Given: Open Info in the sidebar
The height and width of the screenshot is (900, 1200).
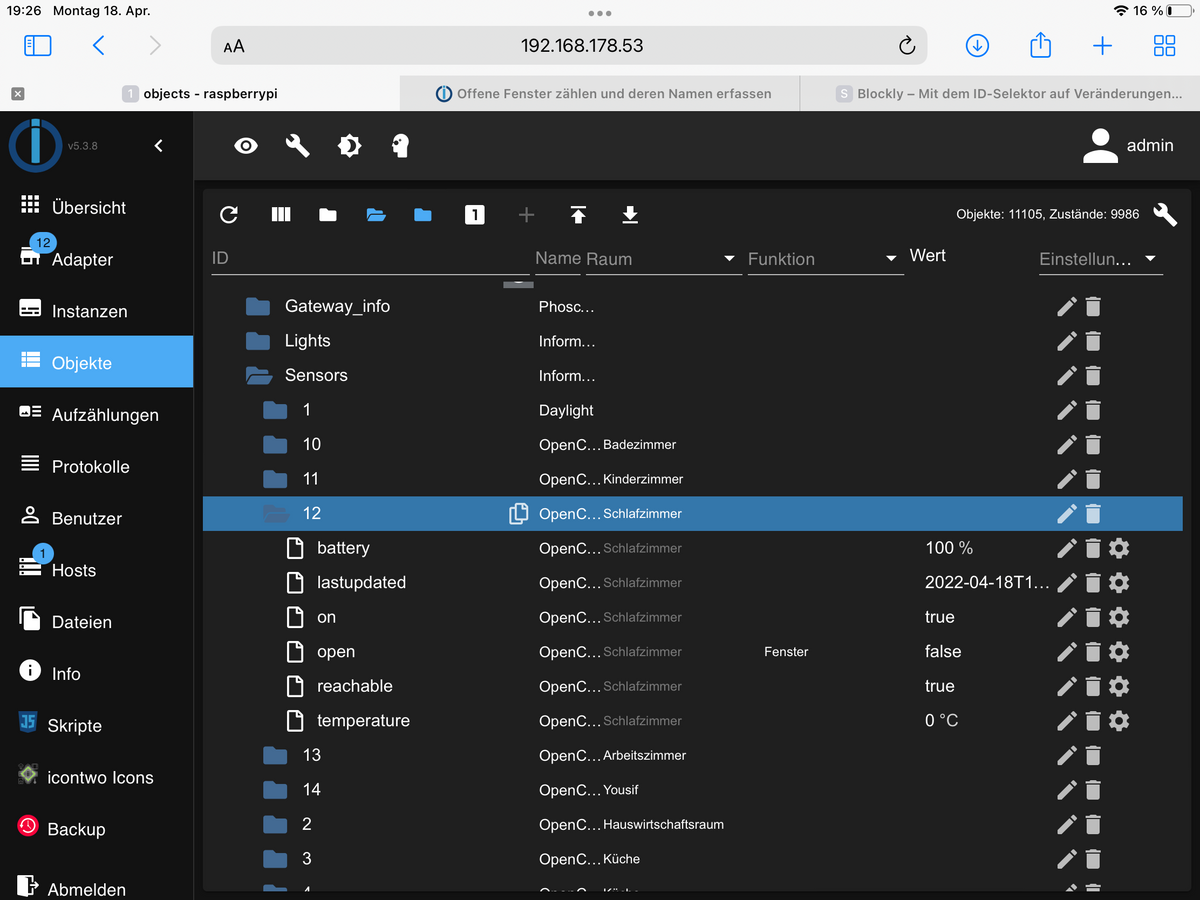Looking at the screenshot, I should click(x=96, y=673).
